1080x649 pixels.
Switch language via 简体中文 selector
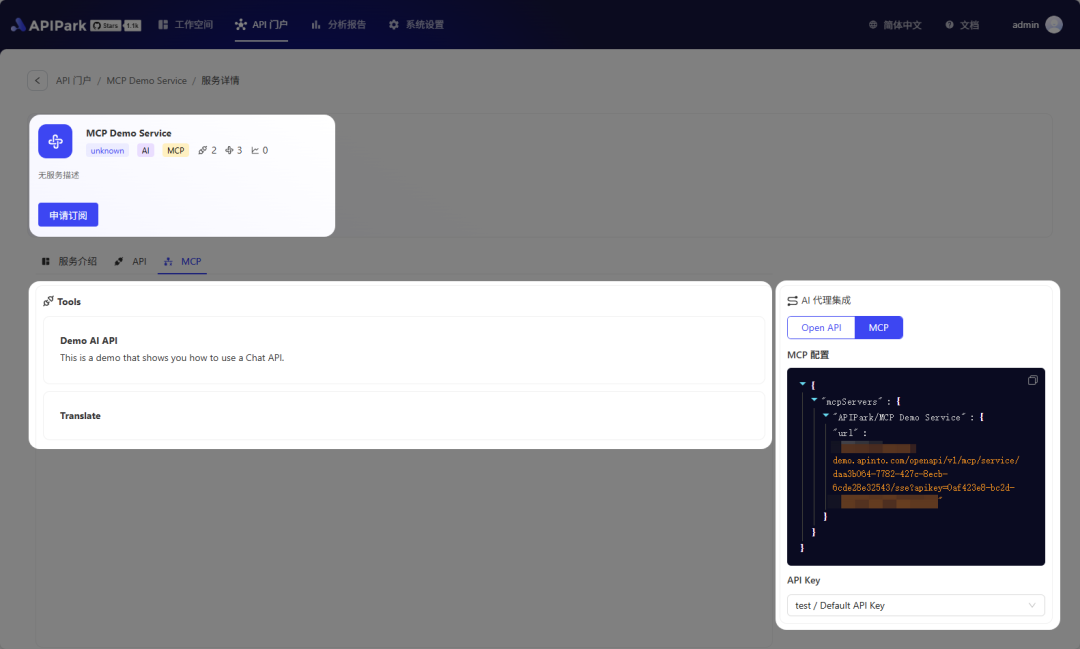coord(895,25)
